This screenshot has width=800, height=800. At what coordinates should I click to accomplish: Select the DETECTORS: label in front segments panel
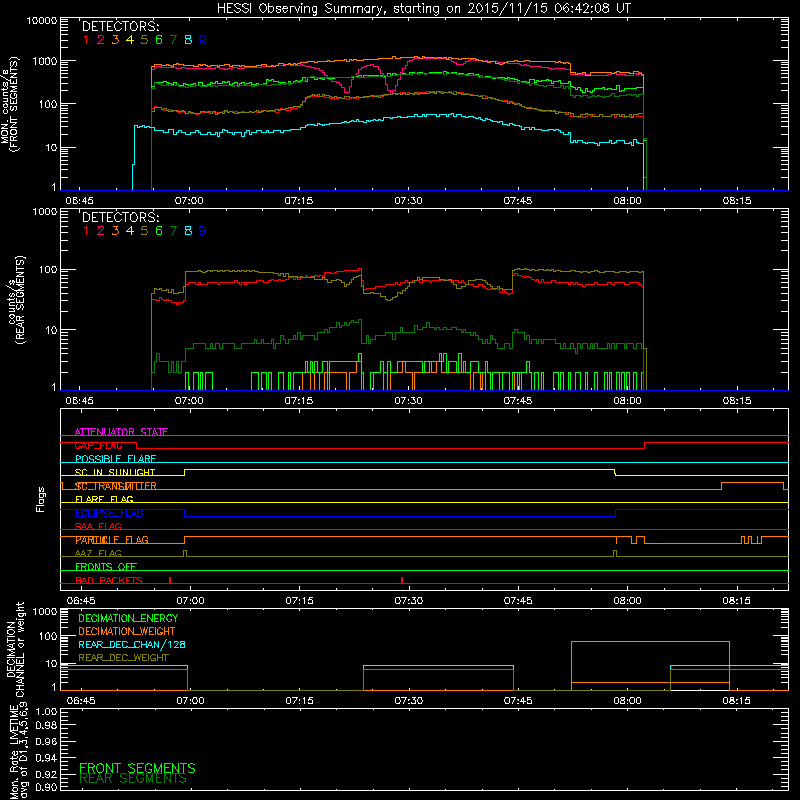[120, 26]
